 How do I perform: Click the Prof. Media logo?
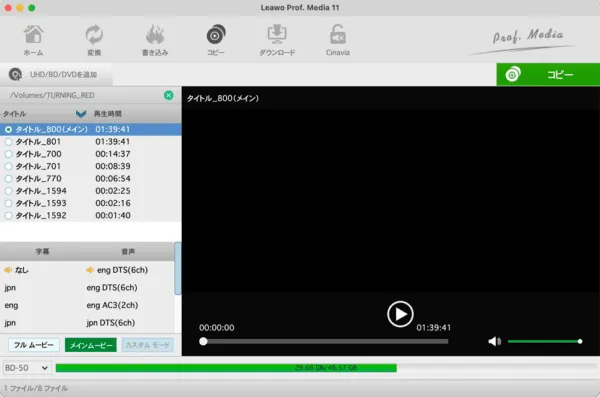tap(523, 41)
